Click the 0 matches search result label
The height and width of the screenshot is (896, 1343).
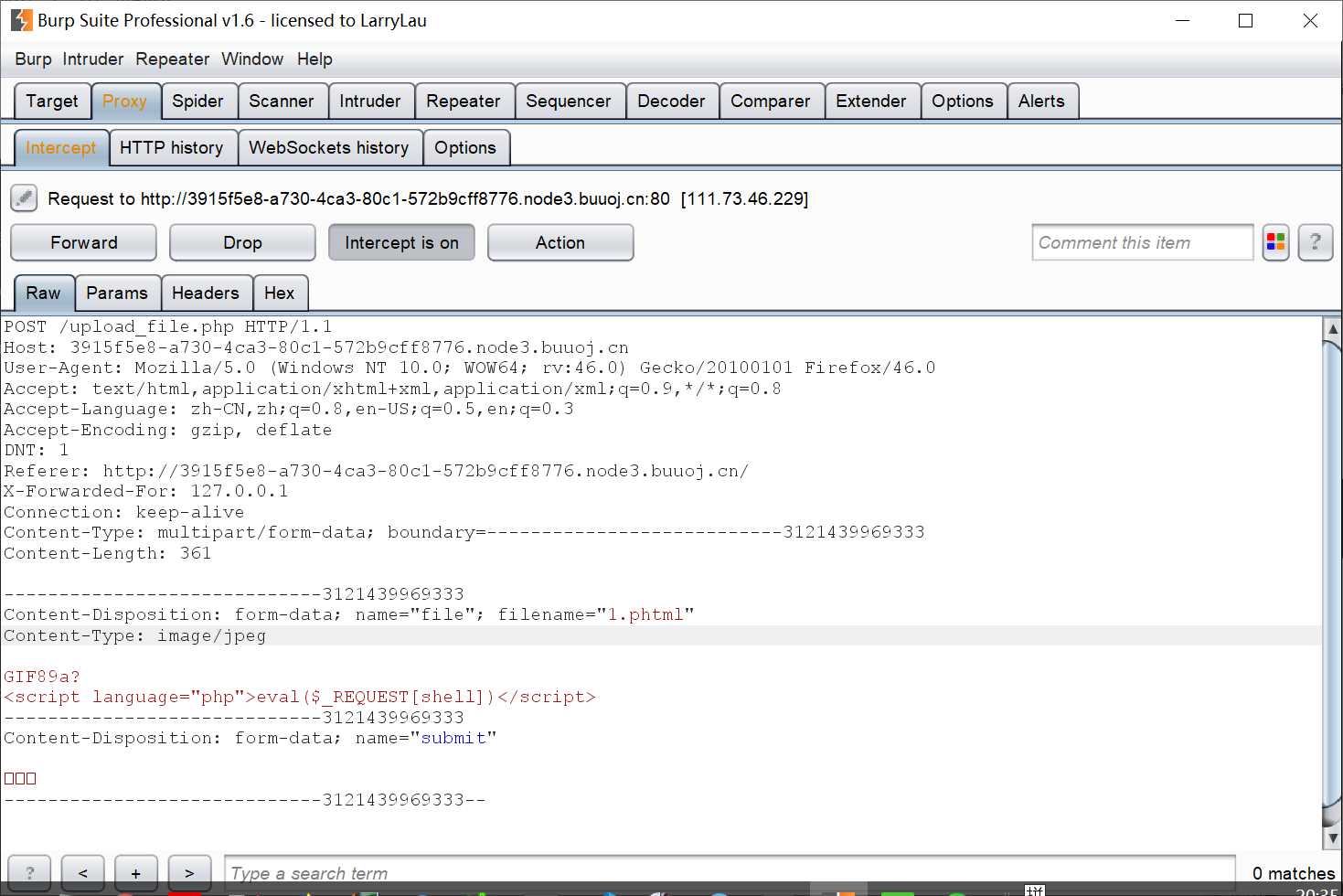[1294, 873]
